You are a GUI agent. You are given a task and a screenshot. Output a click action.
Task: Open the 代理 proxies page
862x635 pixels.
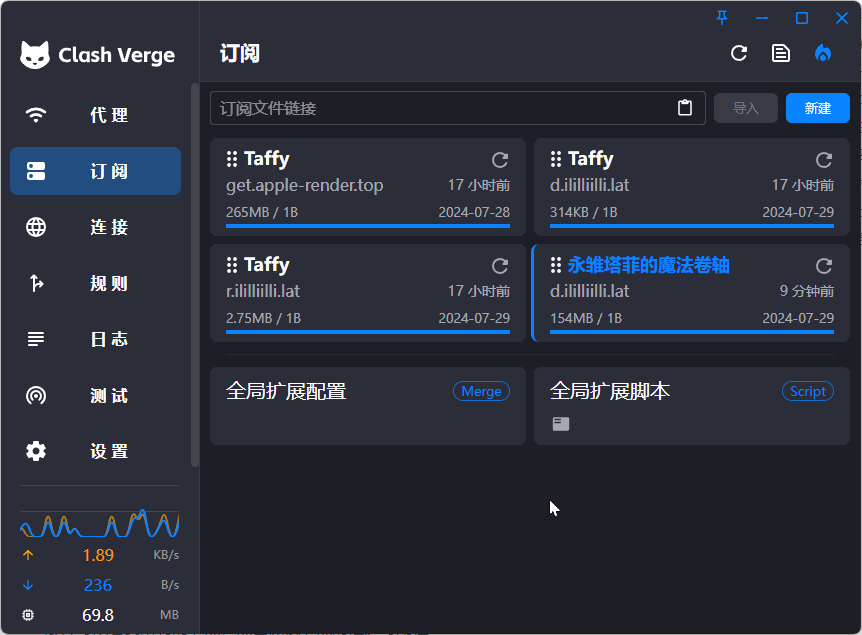(96, 115)
